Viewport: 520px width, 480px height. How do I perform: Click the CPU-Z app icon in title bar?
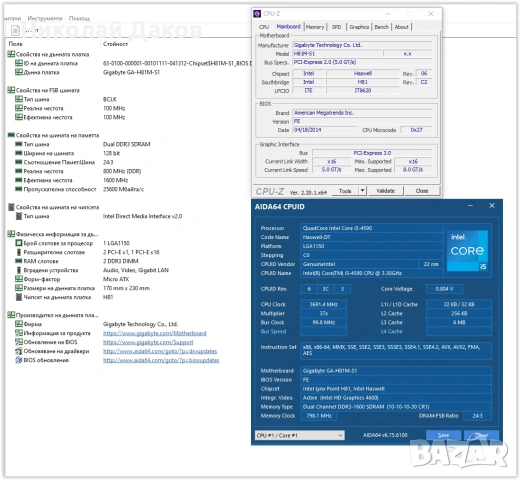tap(257, 14)
